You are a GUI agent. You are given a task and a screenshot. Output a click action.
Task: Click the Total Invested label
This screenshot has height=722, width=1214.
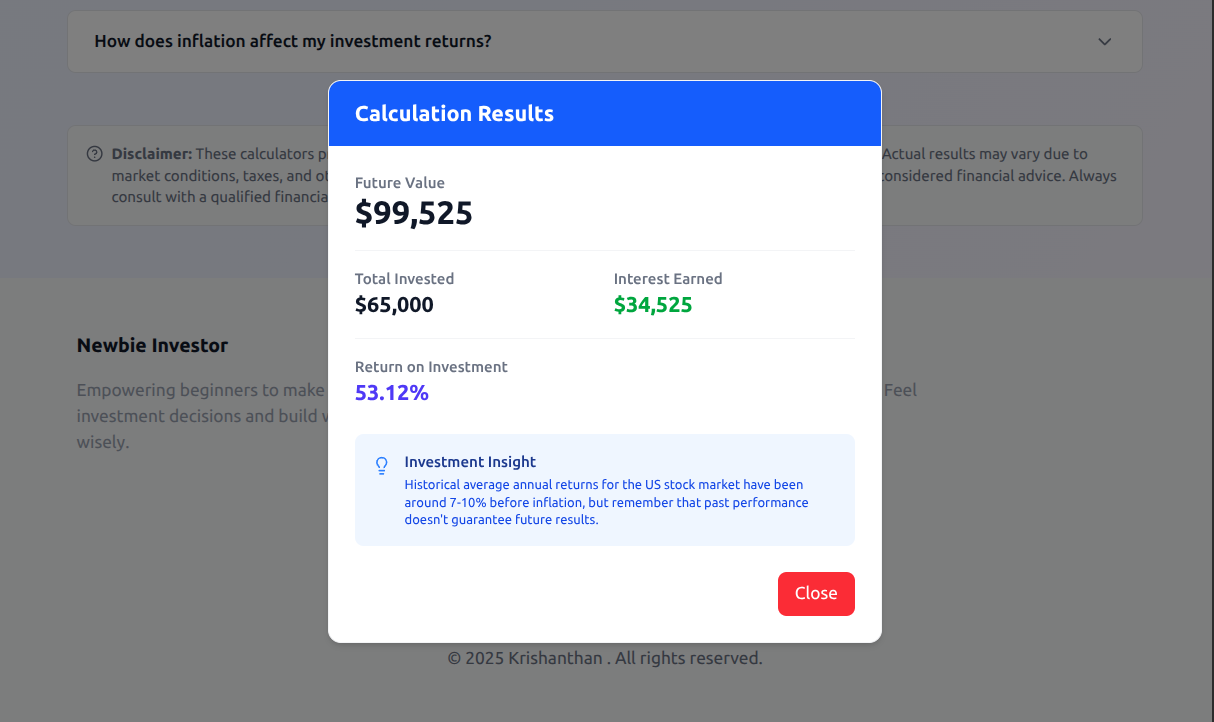tap(404, 279)
